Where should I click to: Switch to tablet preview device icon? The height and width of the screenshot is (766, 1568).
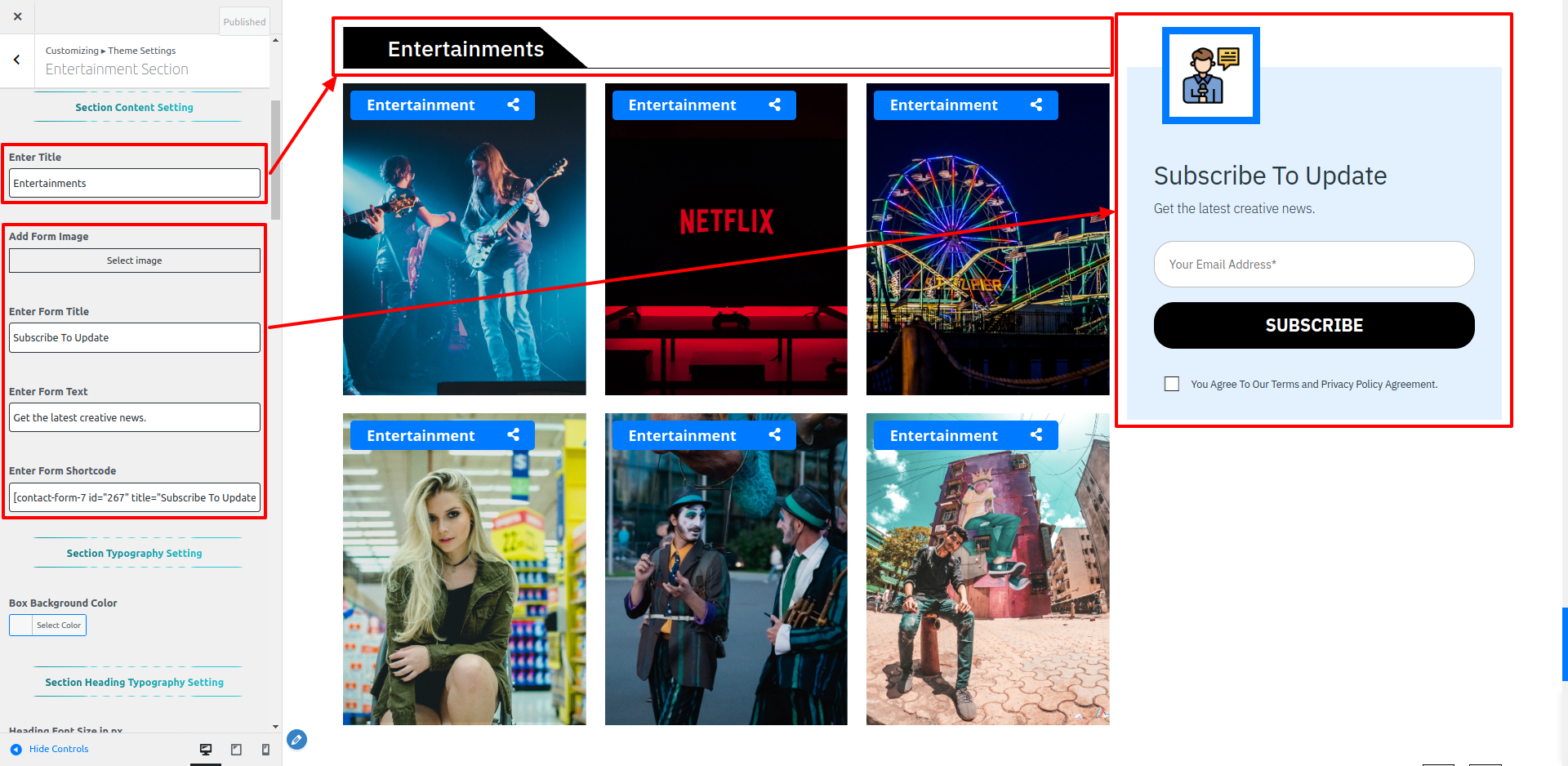pyautogui.click(x=236, y=749)
